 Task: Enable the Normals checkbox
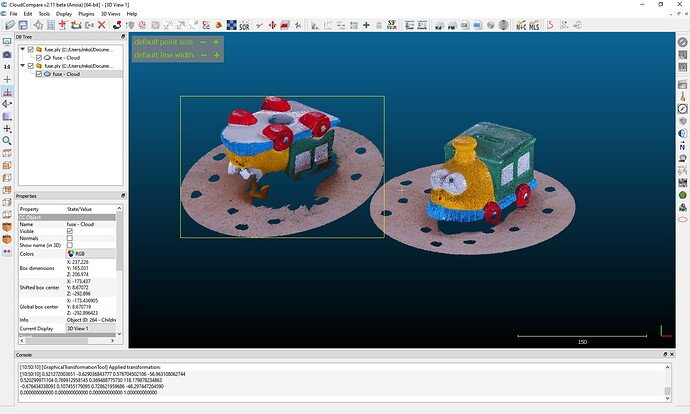click(69, 238)
